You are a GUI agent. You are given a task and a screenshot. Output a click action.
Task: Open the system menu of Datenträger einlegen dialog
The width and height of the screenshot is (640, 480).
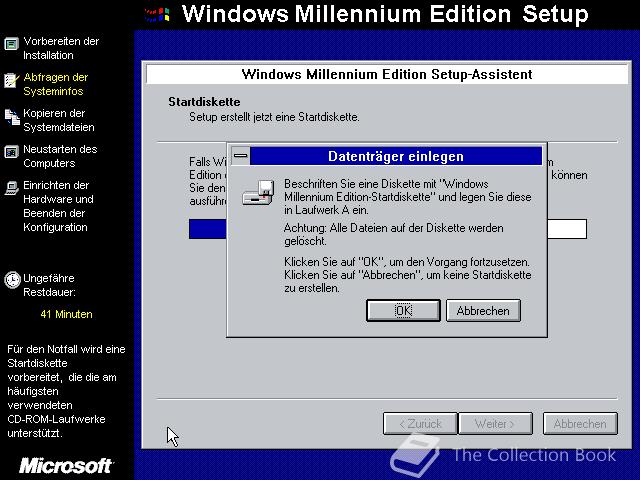point(240,156)
